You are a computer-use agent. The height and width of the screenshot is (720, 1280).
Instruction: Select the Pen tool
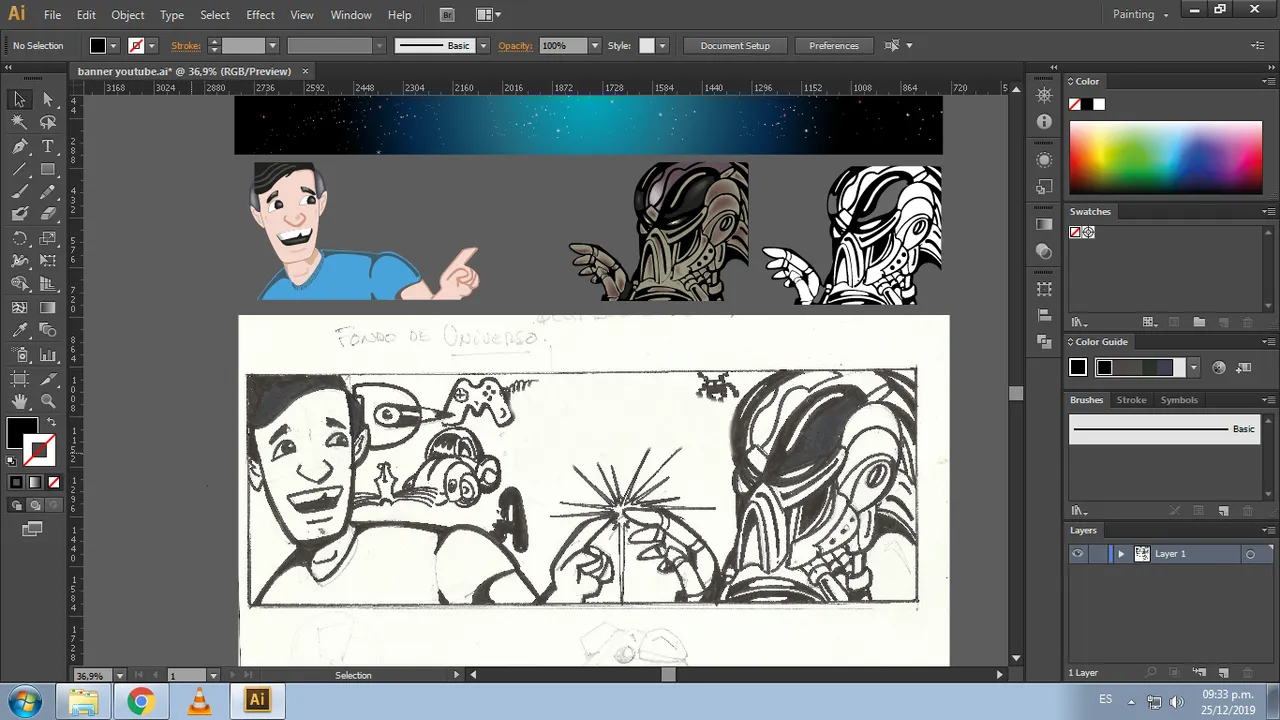point(19,146)
